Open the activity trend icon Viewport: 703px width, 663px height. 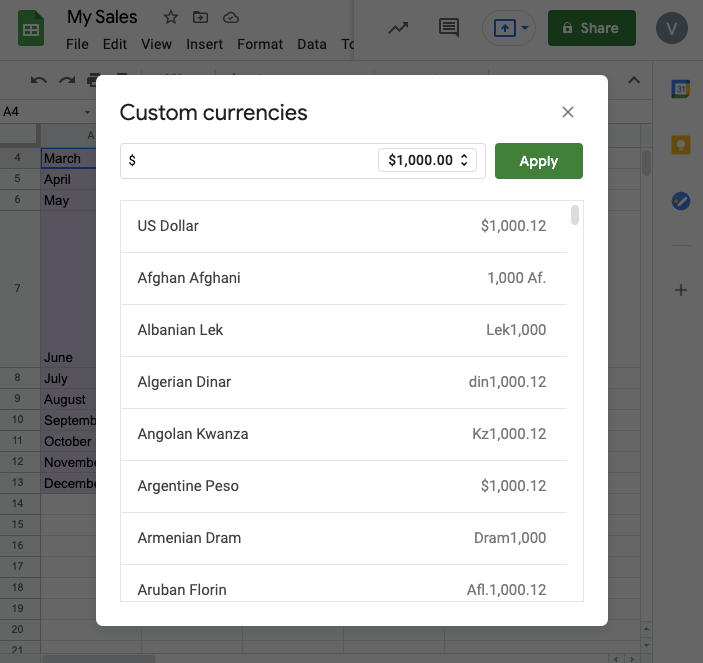click(398, 28)
